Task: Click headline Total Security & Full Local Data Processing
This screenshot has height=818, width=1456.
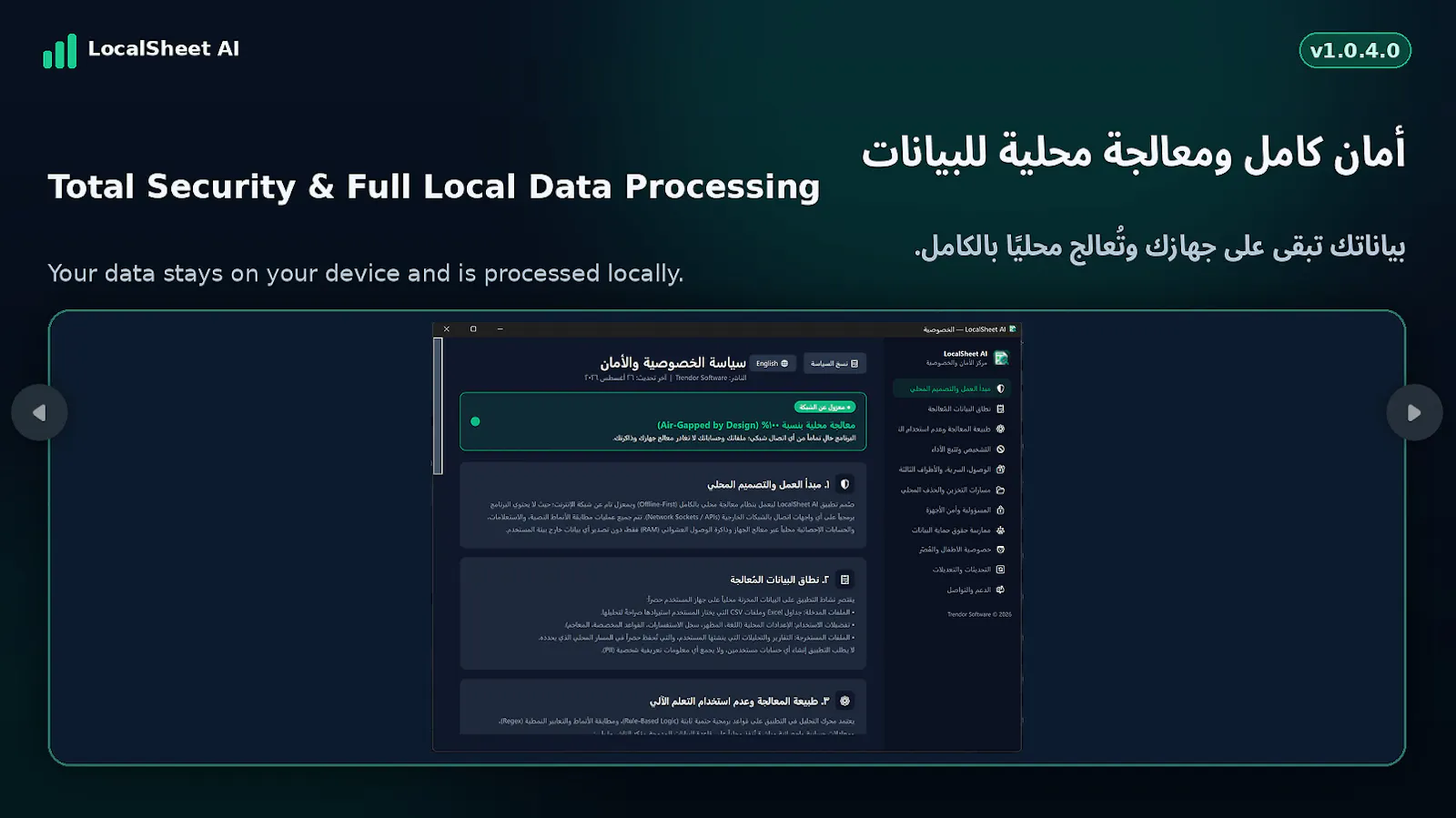Action: (434, 187)
